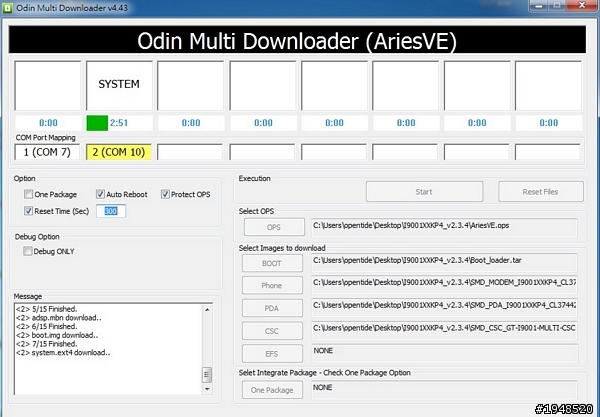The width and height of the screenshot is (600, 417).
Task: Click the EFS image select button
Action: point(272,354)
